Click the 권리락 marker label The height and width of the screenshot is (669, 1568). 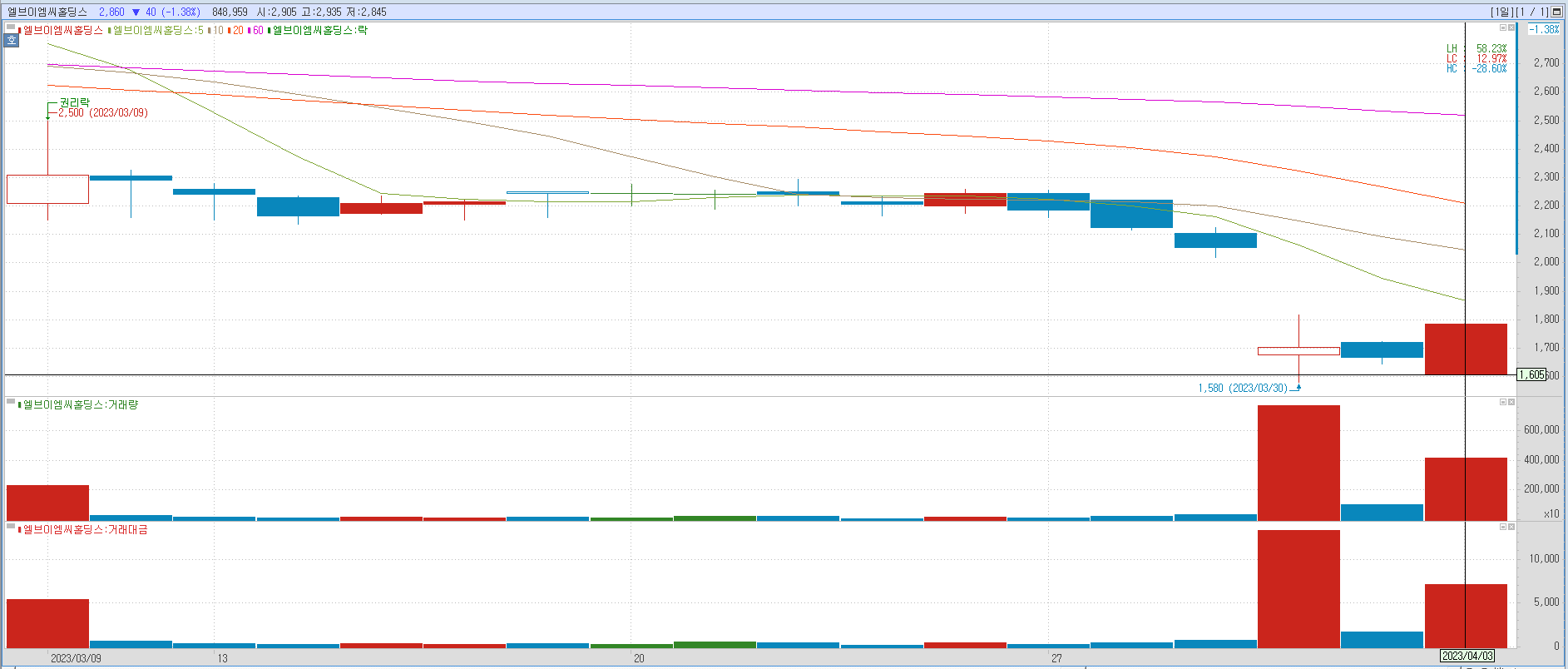(x=74, y=102)
